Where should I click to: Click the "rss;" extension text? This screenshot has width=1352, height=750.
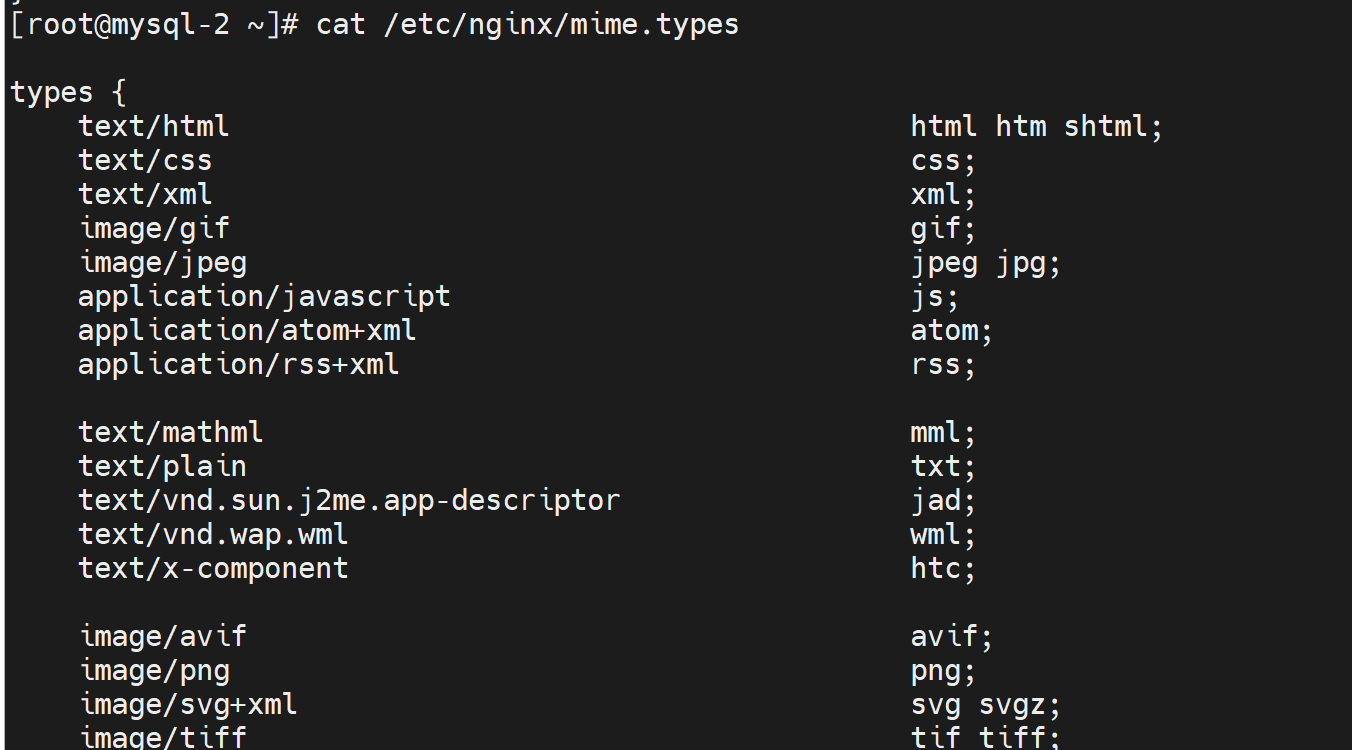(x=942, y=365)
